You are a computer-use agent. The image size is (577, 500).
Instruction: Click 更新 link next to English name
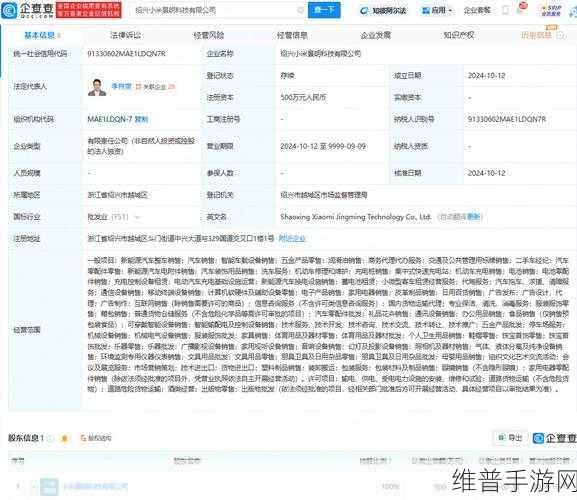click(474, 217)
